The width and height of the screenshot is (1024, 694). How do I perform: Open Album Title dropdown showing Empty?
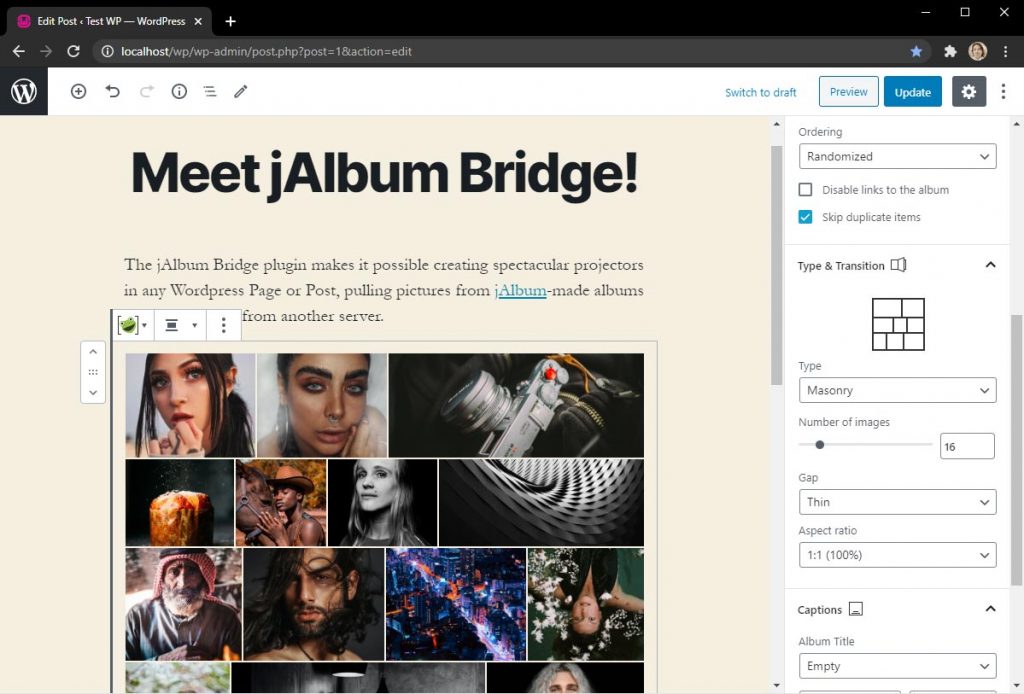[897, 666]
